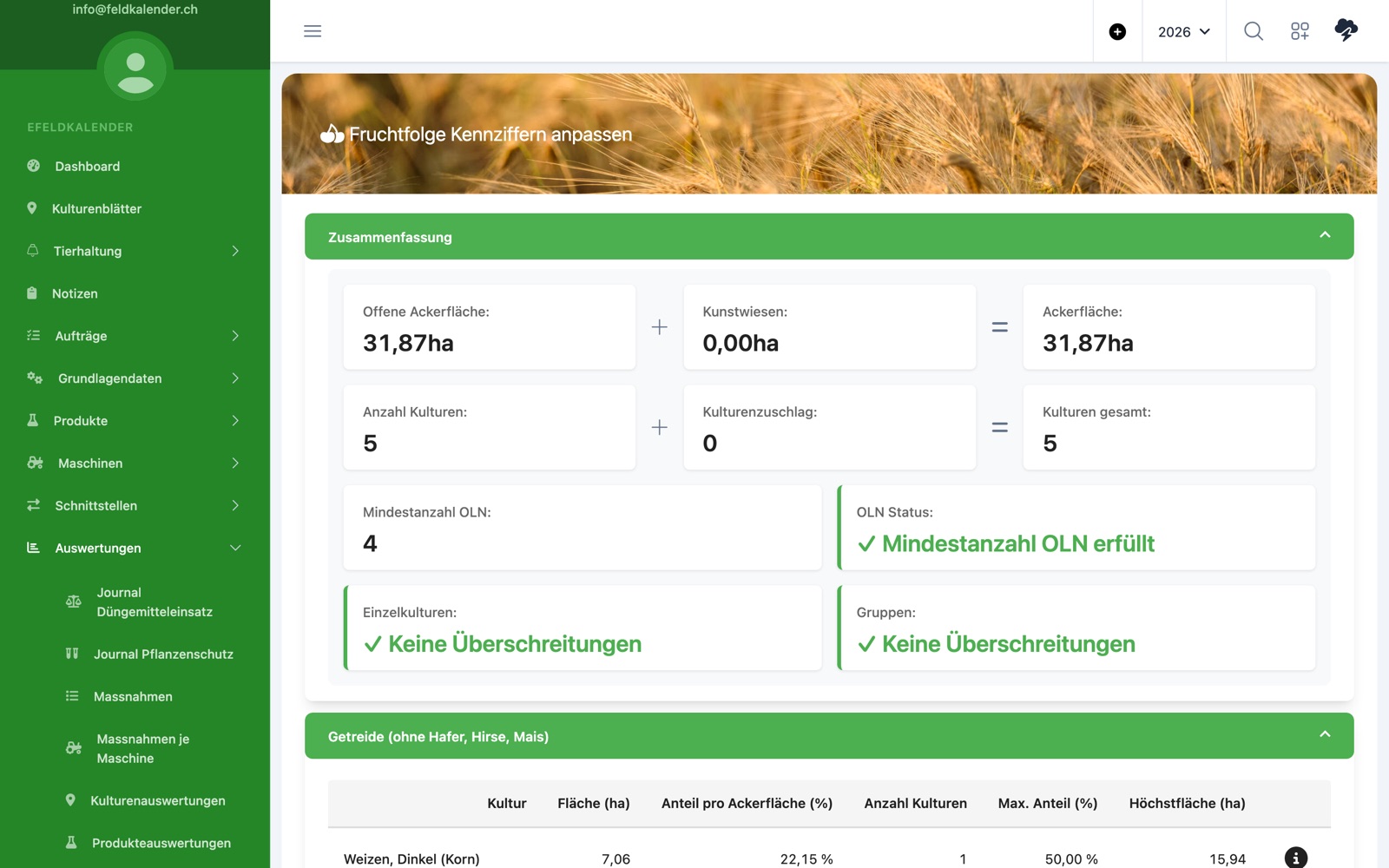1389x868 pixels.
Task: Click the Schnittstellen arrows icon
Action: tap(34, 505)
